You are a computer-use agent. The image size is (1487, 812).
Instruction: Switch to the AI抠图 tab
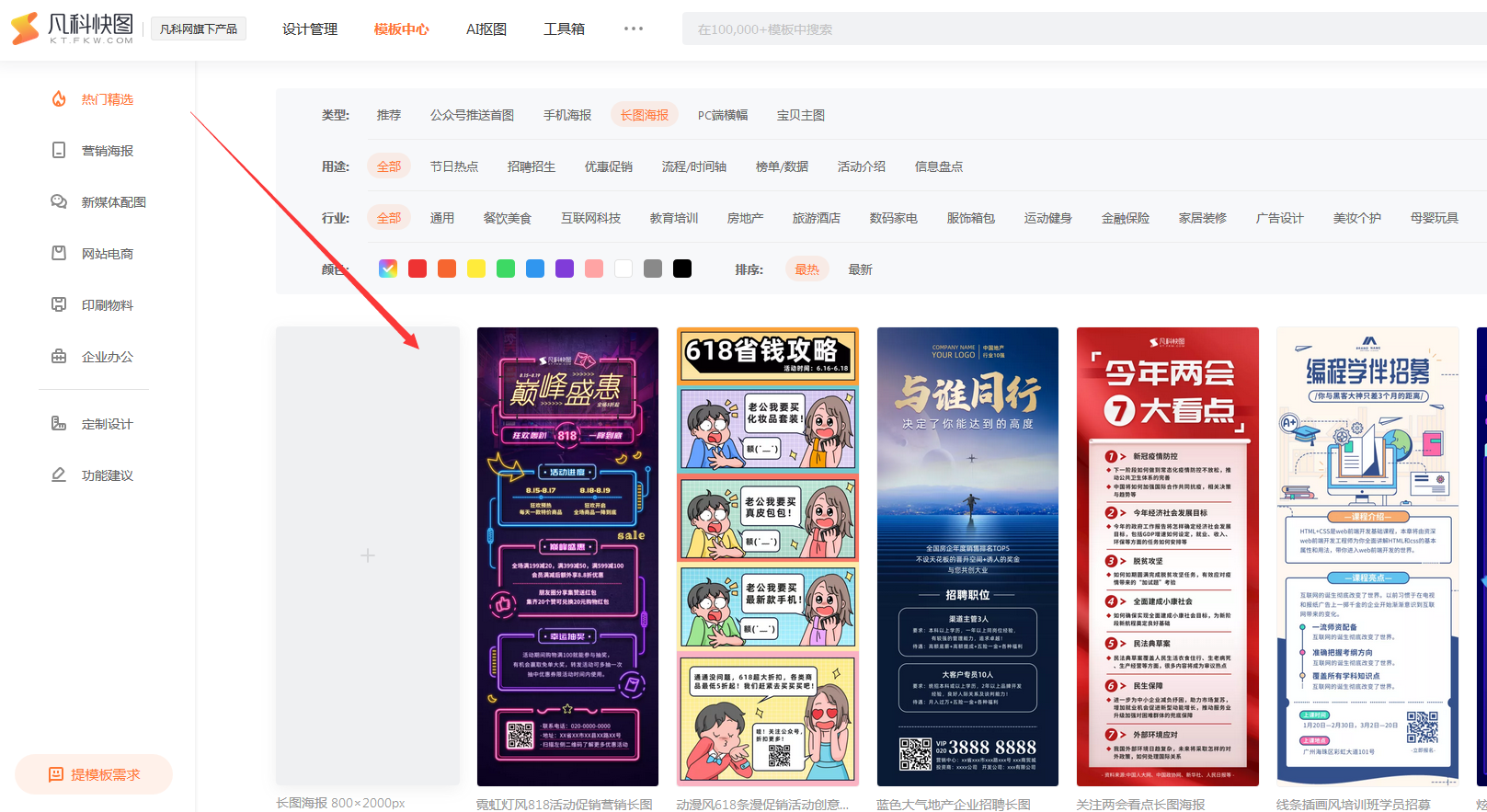(486, 29)
